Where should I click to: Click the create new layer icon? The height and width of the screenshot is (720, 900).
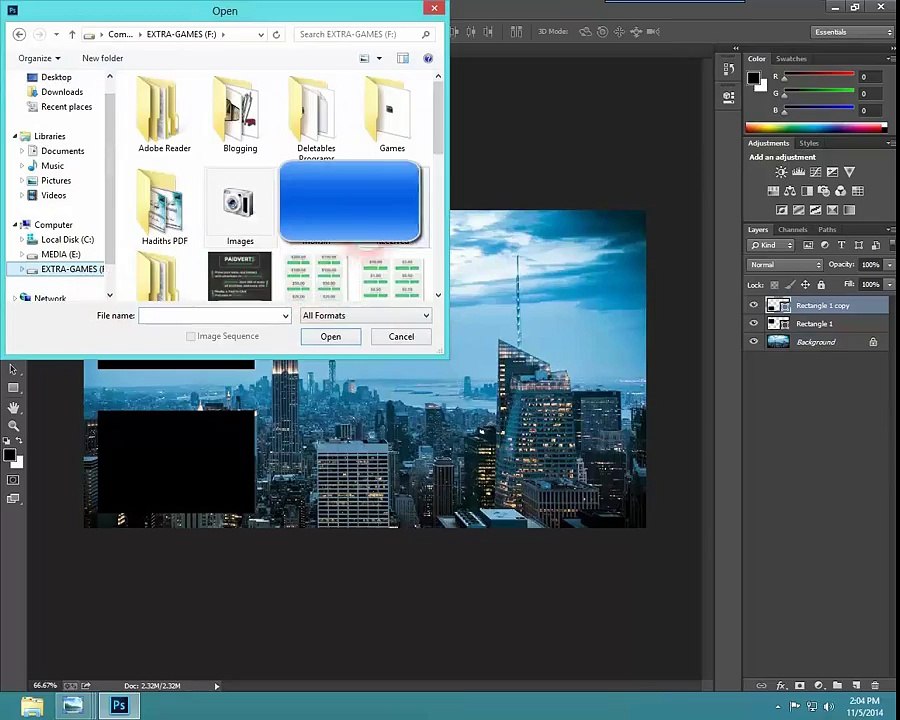pyautogui.click(x=856, y=685)
